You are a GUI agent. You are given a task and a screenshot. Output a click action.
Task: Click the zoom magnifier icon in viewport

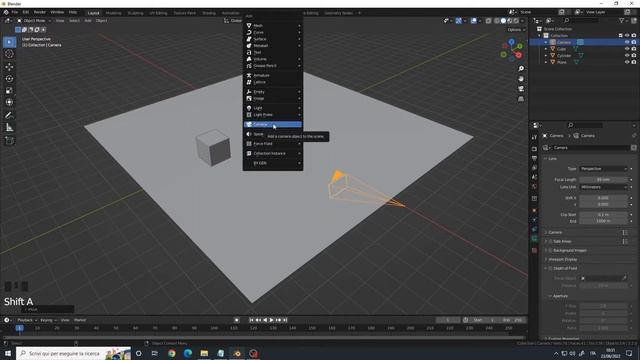click(x=521, y=69)
